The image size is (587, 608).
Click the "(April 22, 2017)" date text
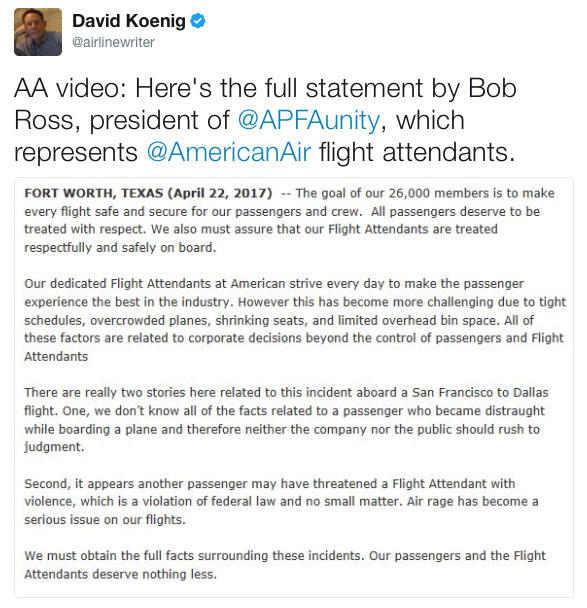coord(220,193)
